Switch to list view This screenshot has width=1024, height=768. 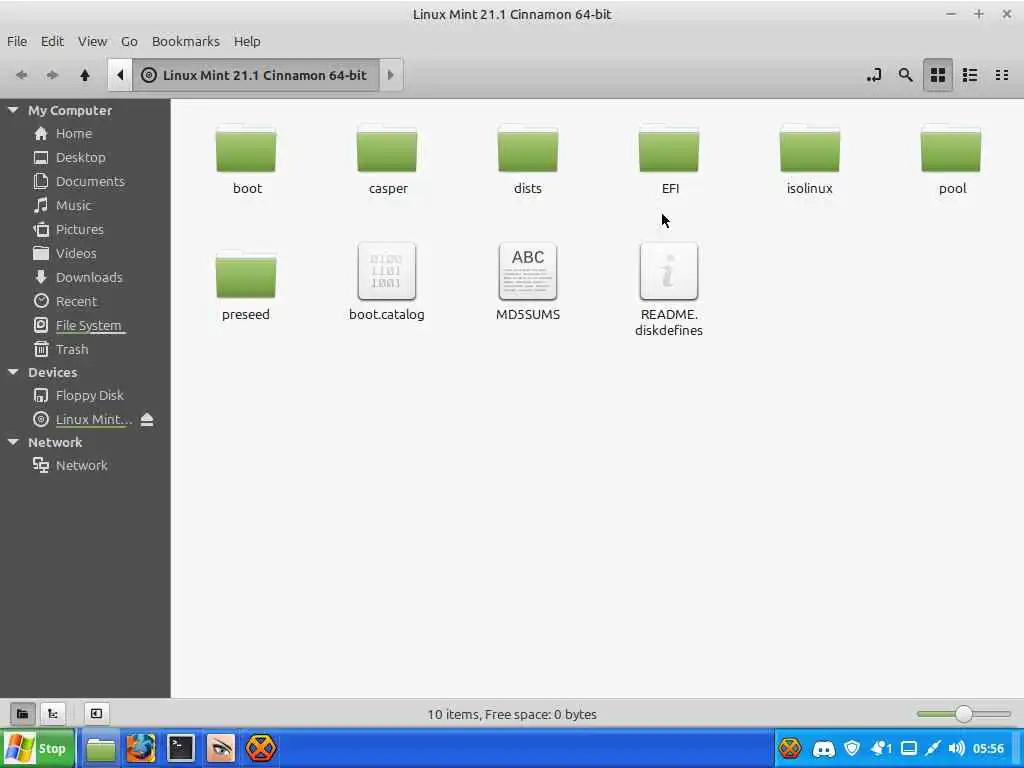[970, 75]
